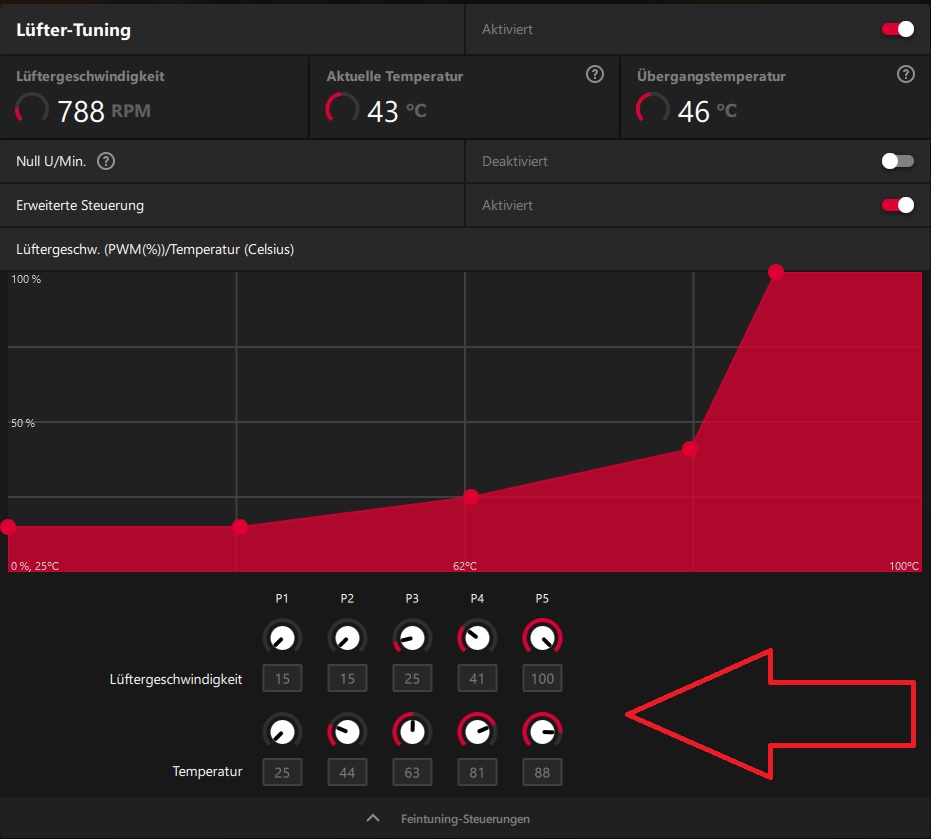
Task: Select the top curve point at 100%
Action: coord(776,272)
